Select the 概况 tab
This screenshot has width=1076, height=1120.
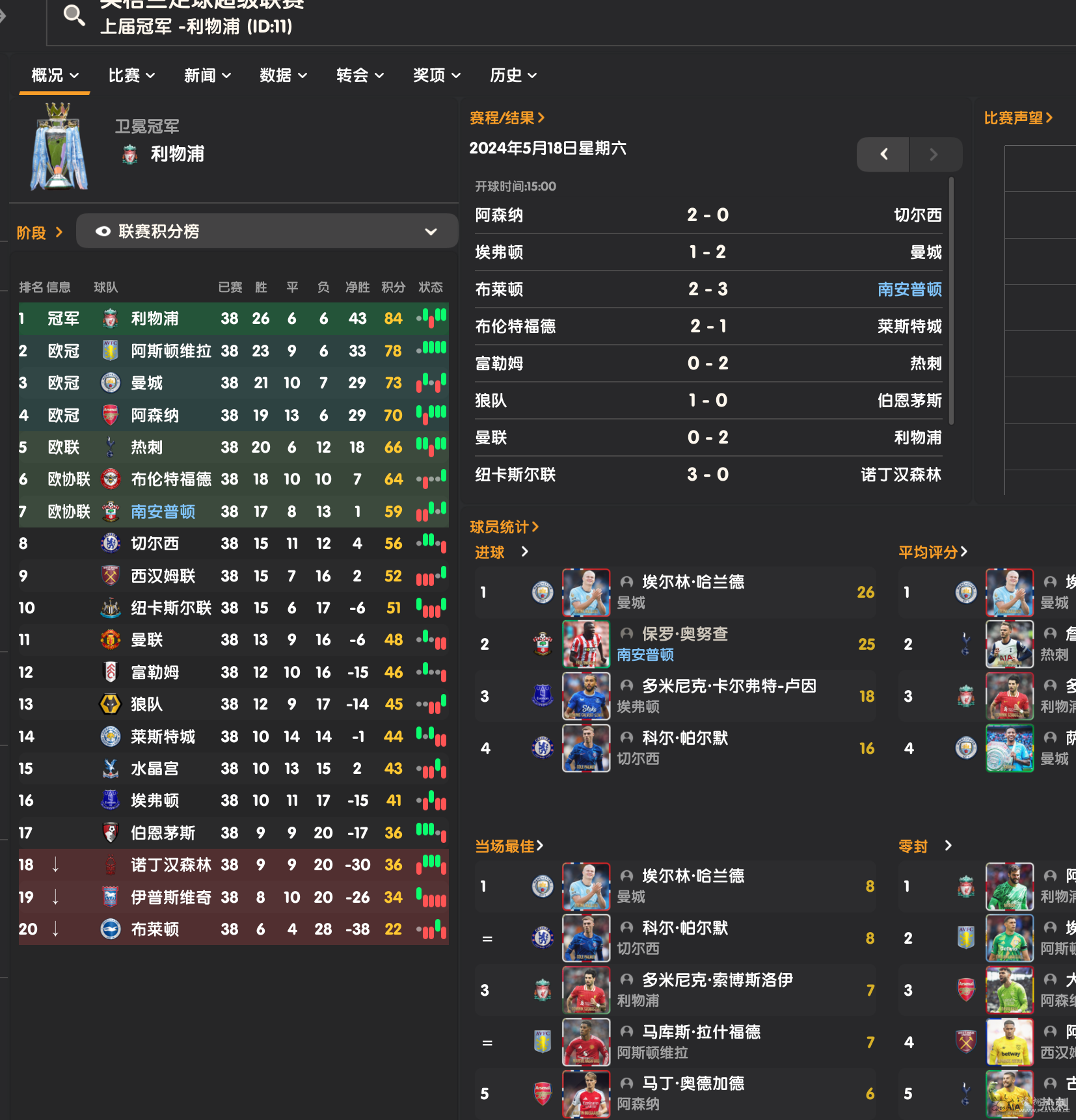pos(55,75)
